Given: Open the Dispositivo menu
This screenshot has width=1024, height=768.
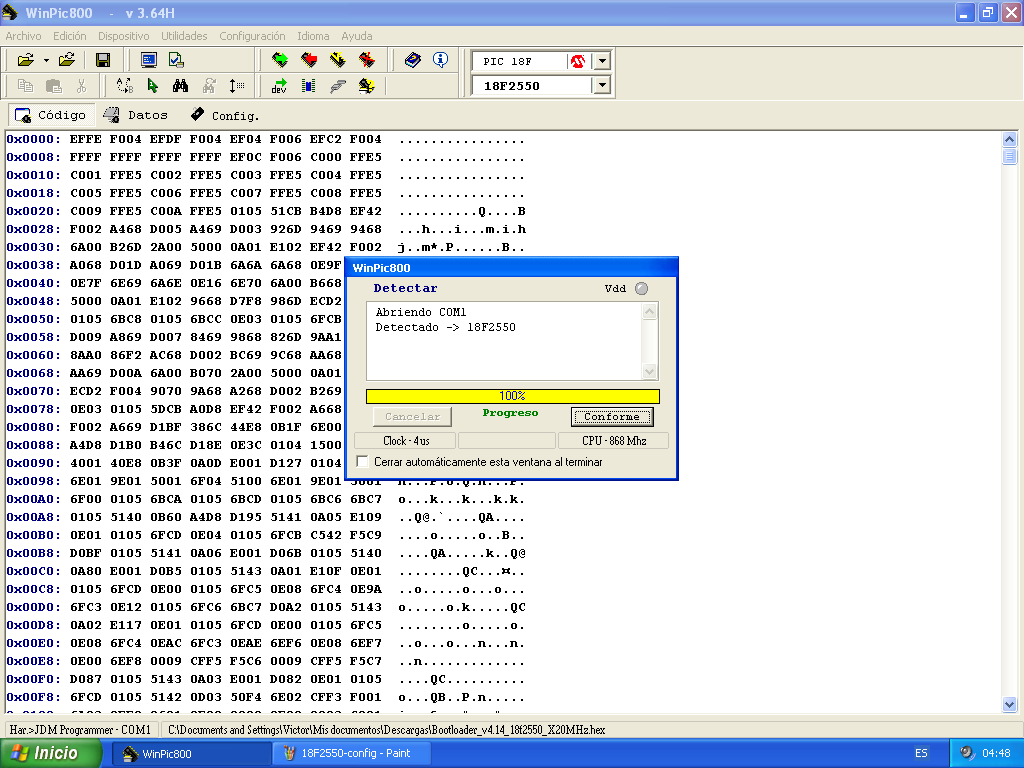Looking at the screenshot, I should pos(123,36).
